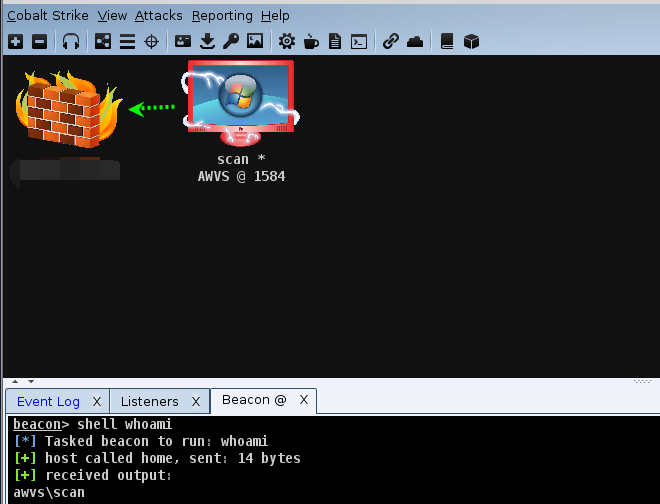660x504 pixels.
Task: Click the gear payload generator icon
Action: (x=287, y=42)
